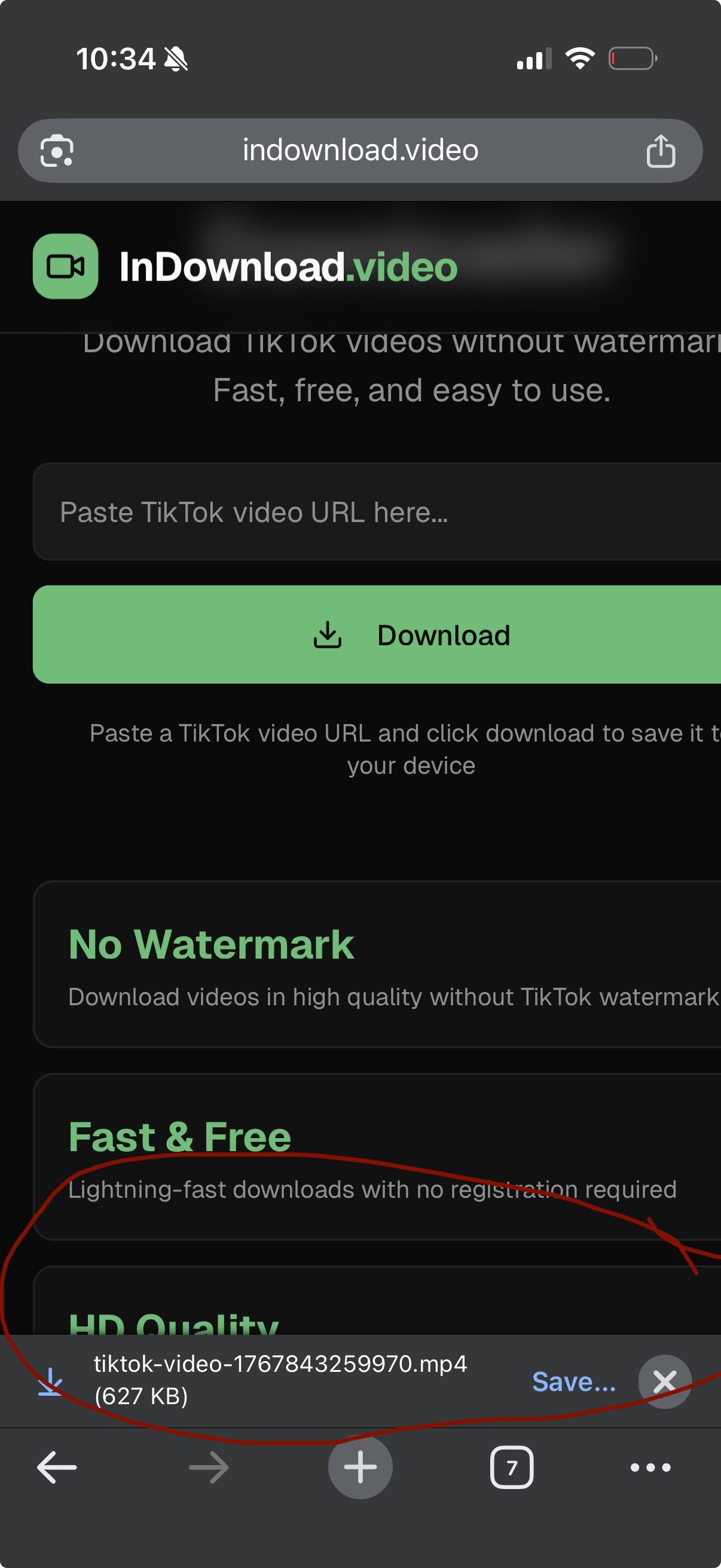This screenshot has width=721, height=1568.
Task: Tap the share icon in address bar
Action: (x=660, y=151)
